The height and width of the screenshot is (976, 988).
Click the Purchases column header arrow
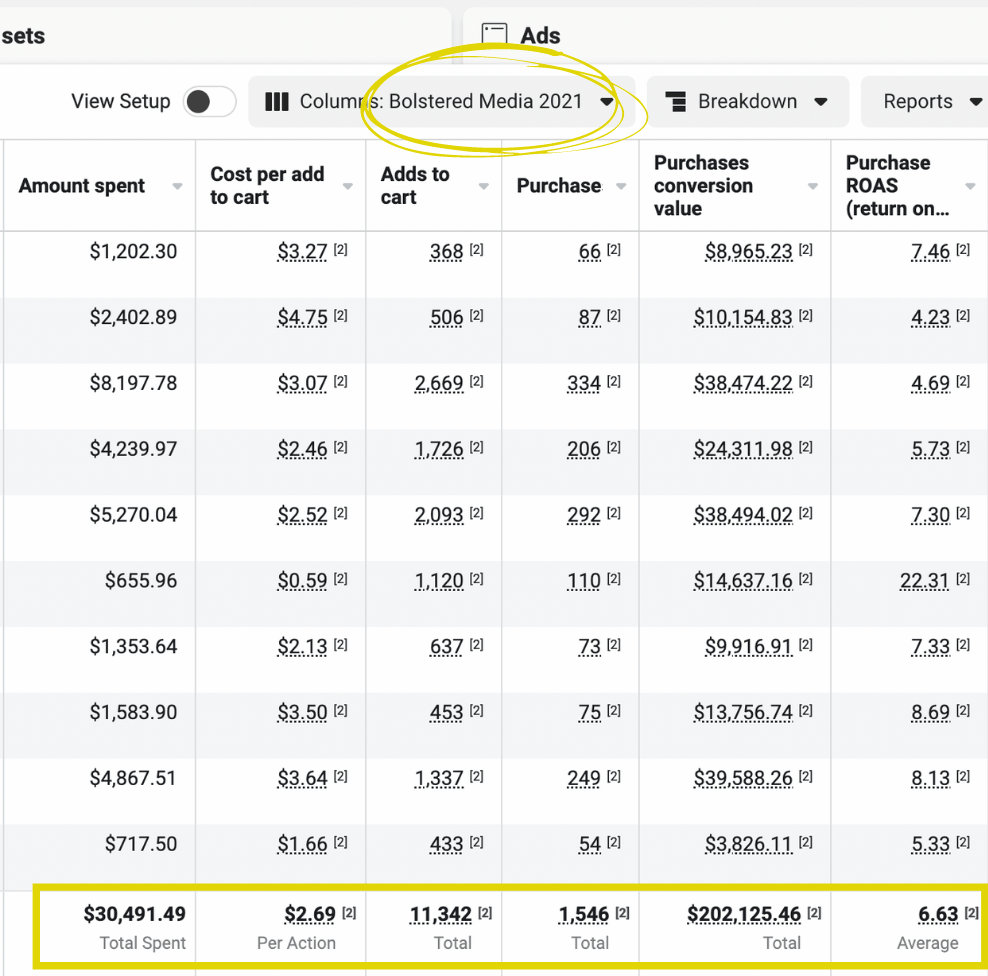[621, 186]
